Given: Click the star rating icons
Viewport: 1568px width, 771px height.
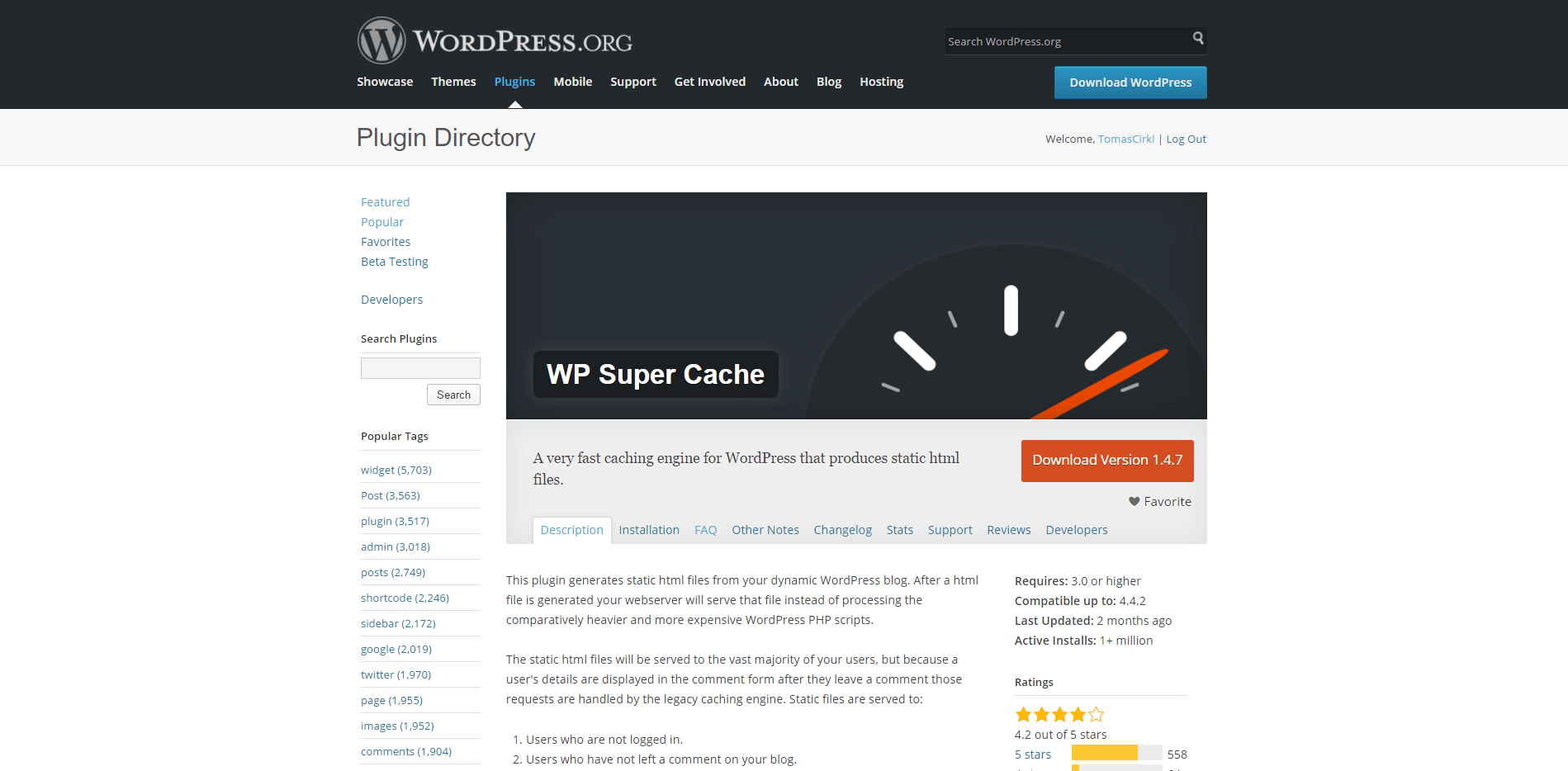Looking at the screenshot, I should [x=1059, y=715].
